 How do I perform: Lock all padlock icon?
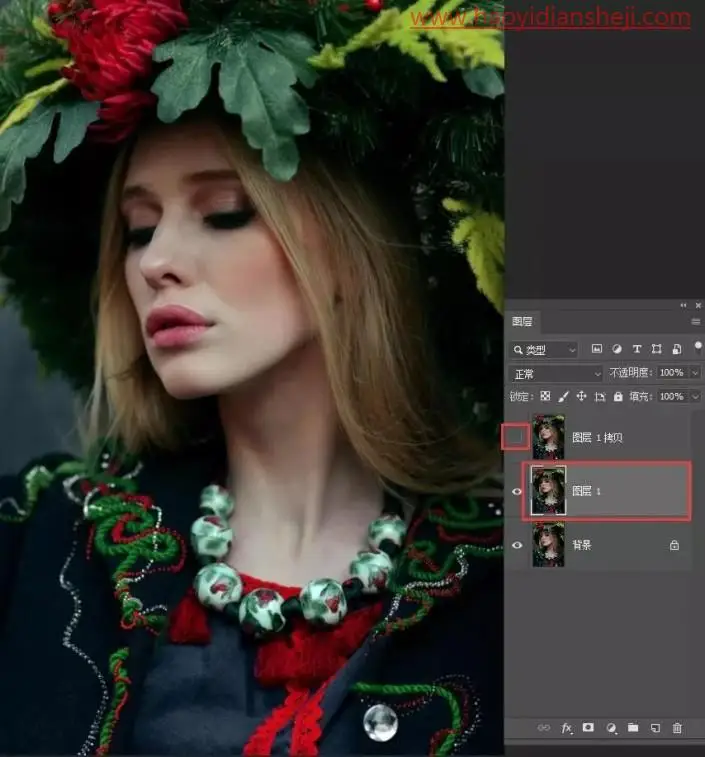(618, 396)
